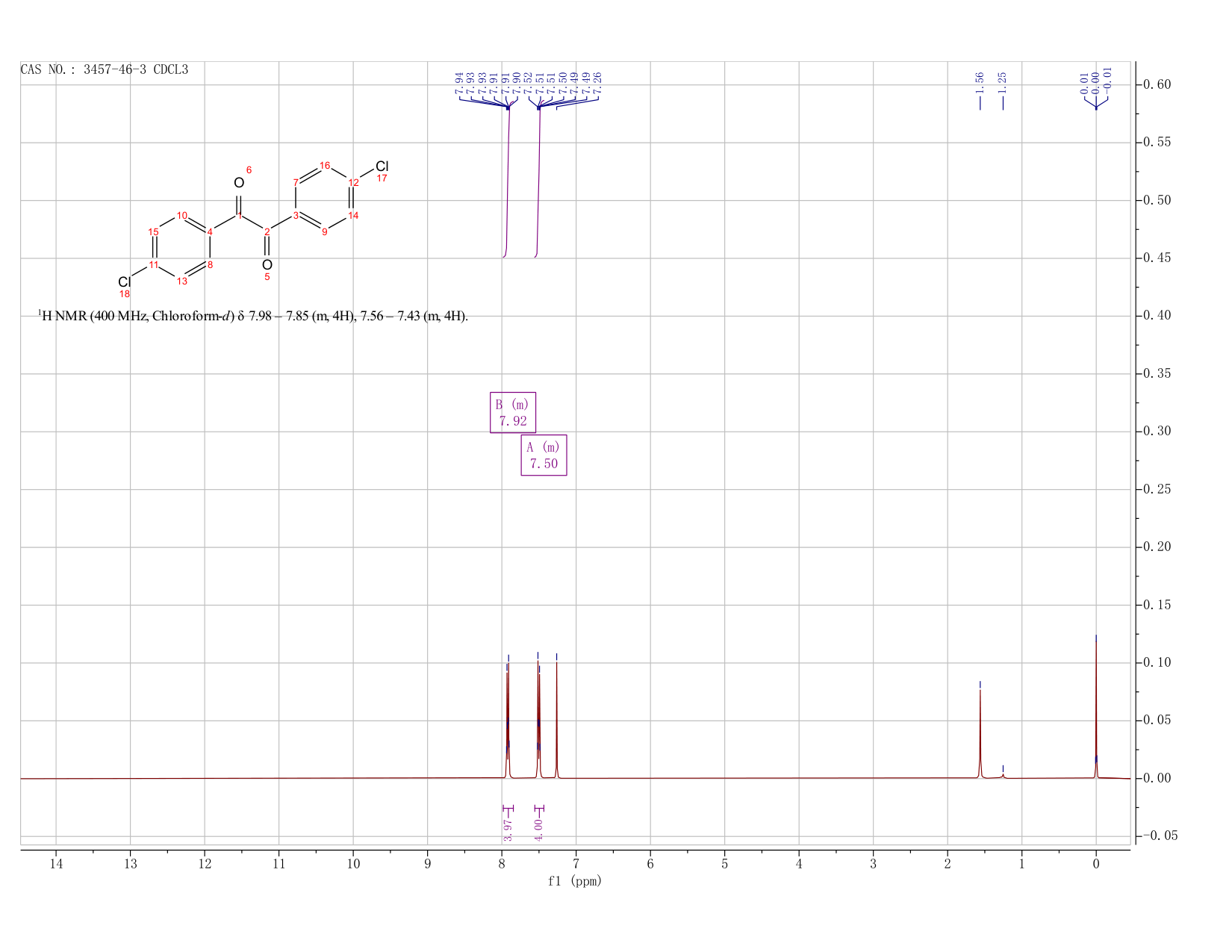The width and height of the screenshot is (1232, 952).
Task: Click y-axis tick label 0.45
Action: tap(1156, 258)
